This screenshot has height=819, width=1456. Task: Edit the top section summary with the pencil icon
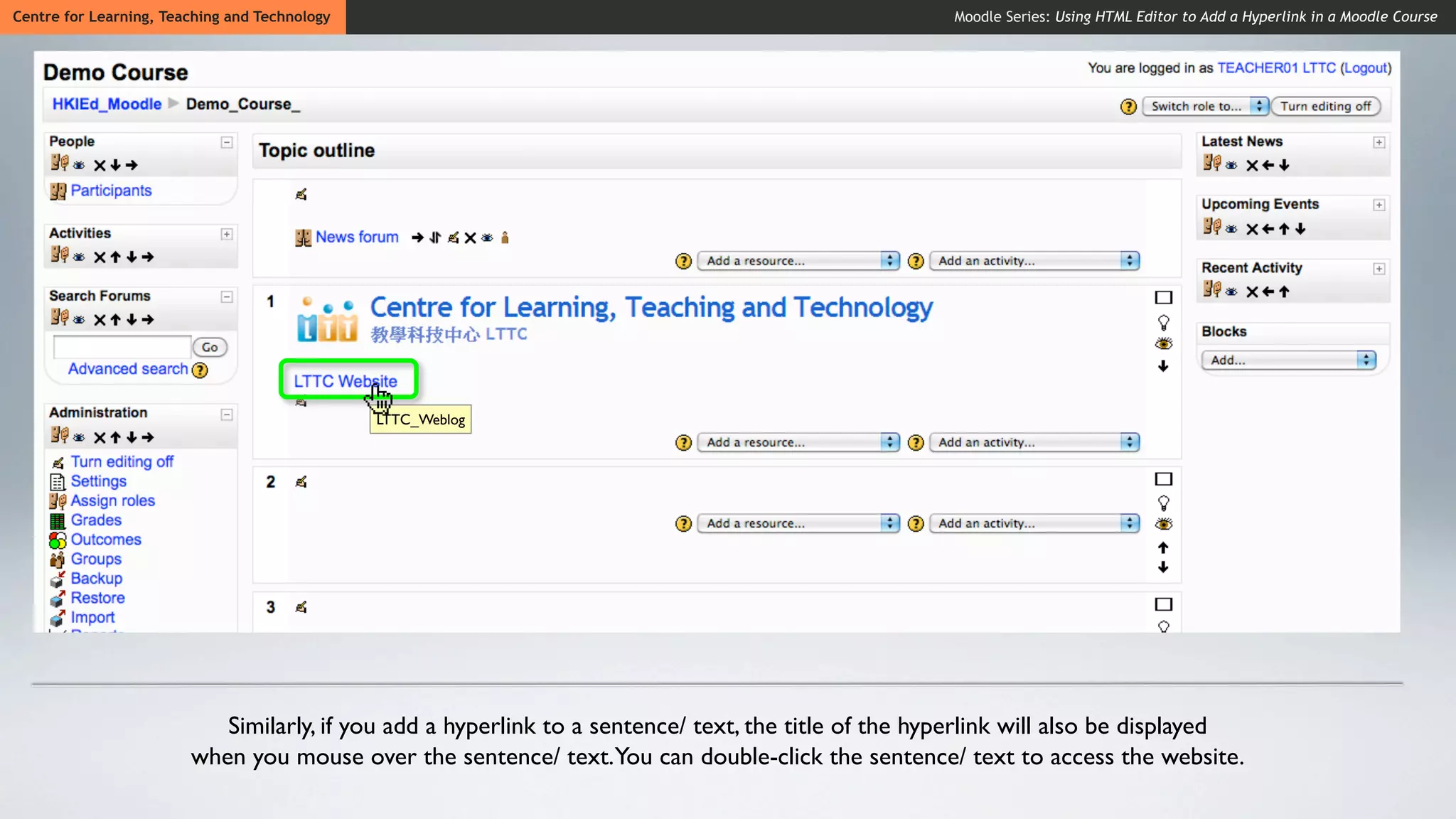click(x=301, y=194)
